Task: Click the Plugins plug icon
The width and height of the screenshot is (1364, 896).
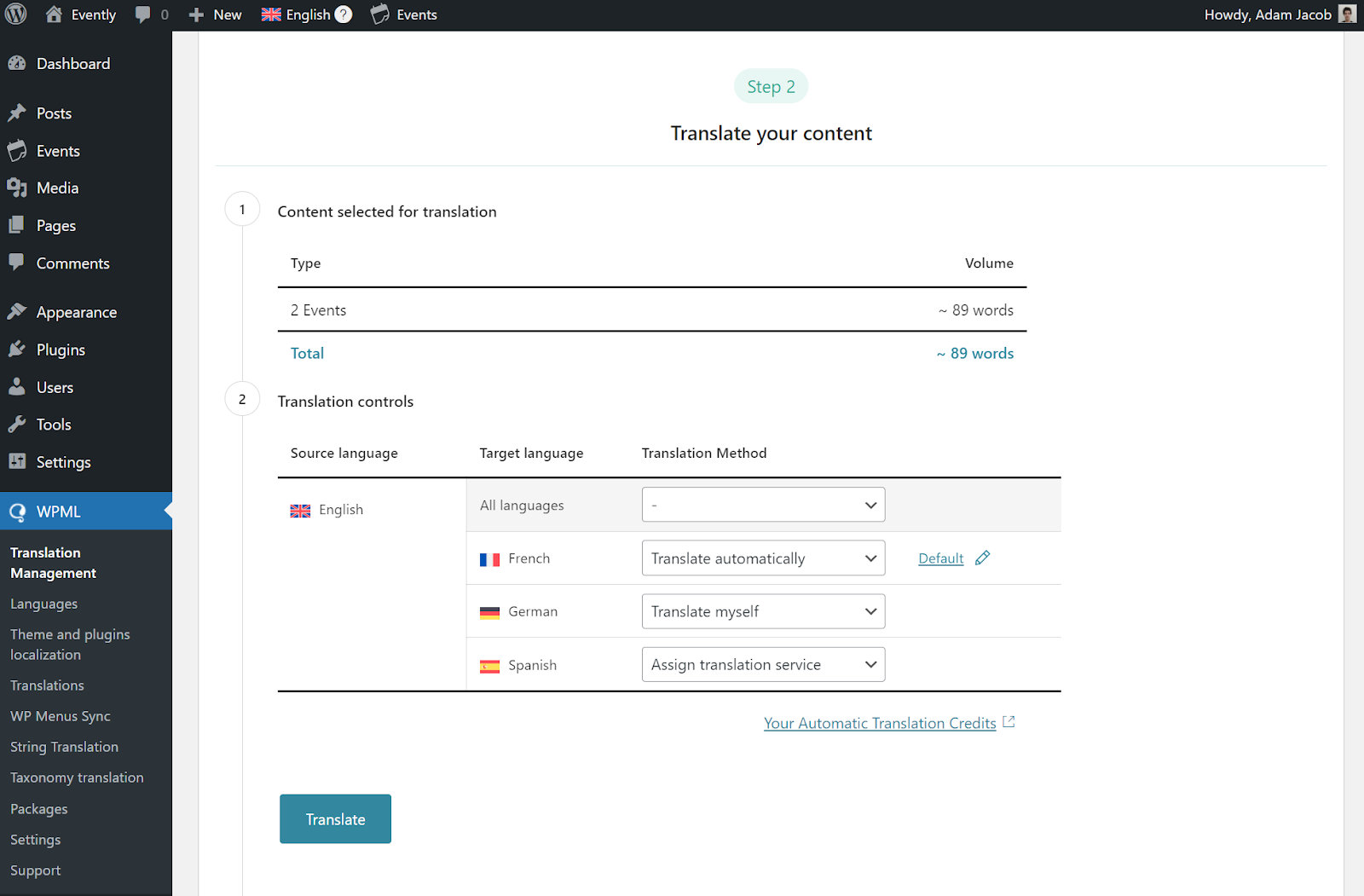Action: (x=19, y=350)
